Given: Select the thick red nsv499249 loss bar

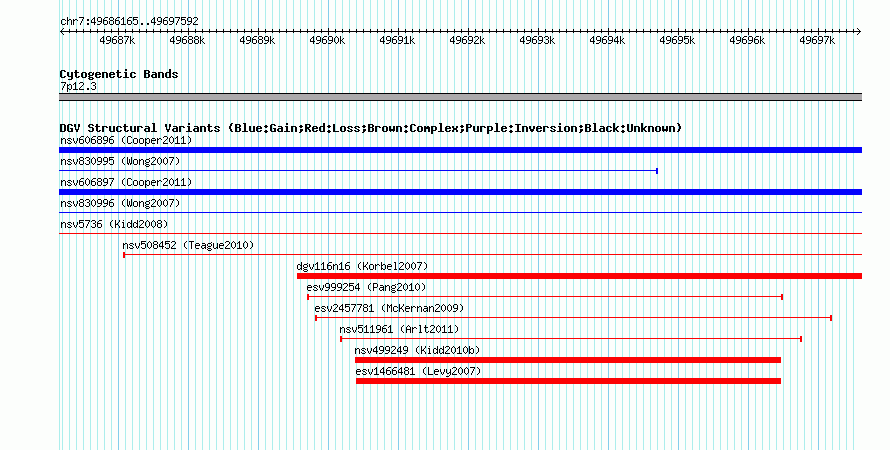Looking at the screenshot, I should point(568,360).
